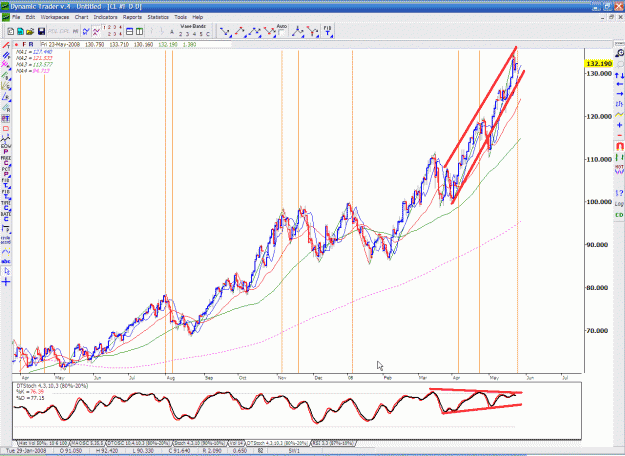Select the green channel tool in sidebar

click(x=6, y=75)
